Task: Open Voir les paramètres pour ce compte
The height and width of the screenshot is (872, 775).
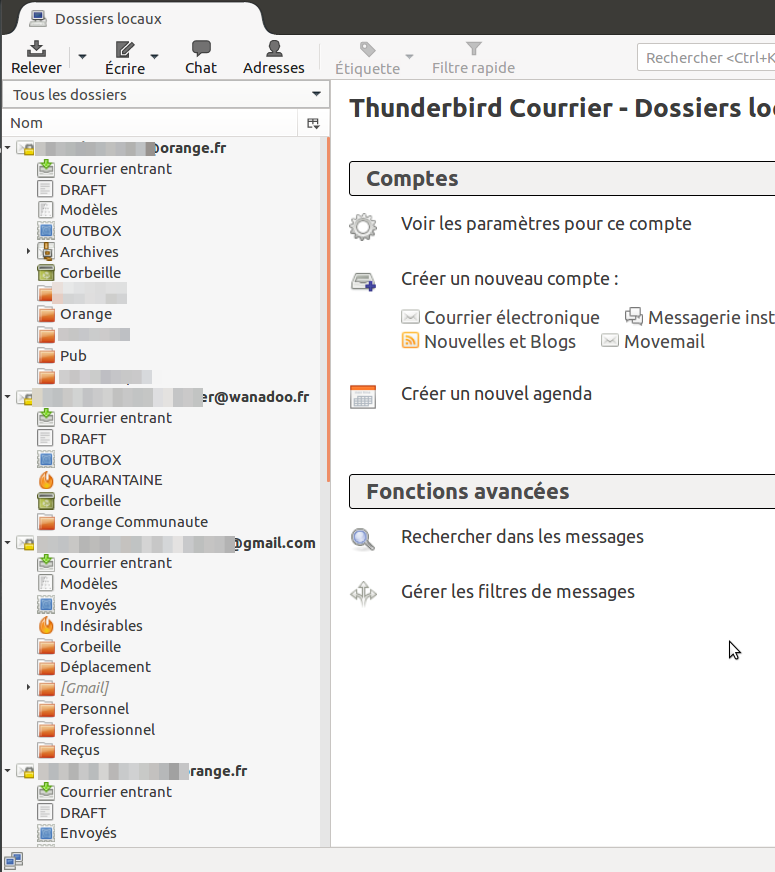Action: point(546,224)
